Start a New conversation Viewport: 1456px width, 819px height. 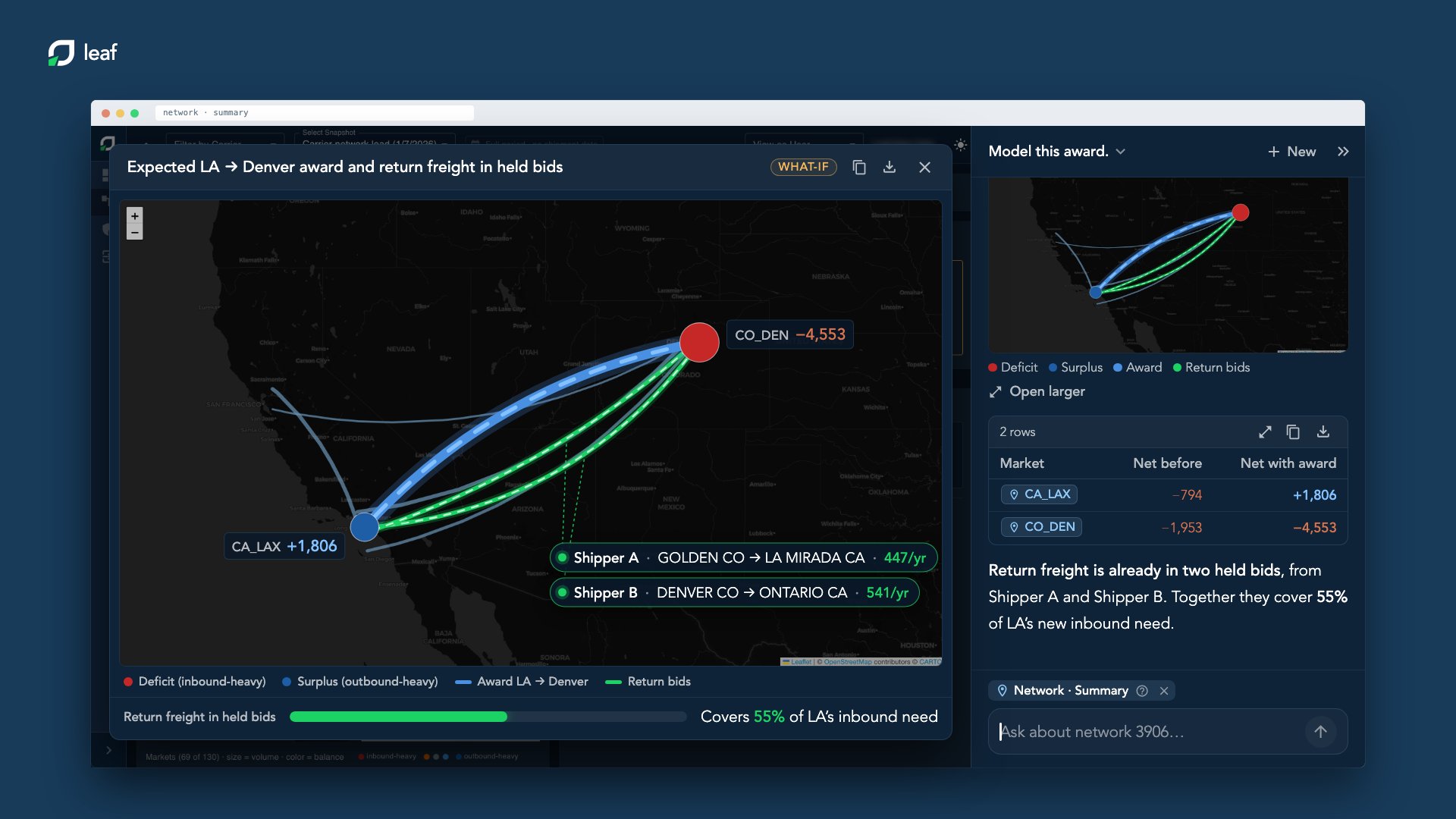[x=1292, y=152]
